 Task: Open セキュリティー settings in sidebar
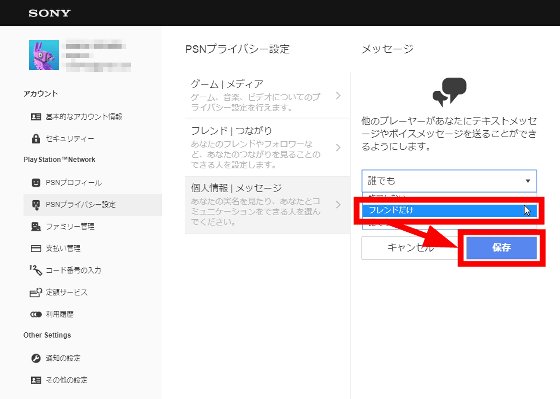point(70,139)
